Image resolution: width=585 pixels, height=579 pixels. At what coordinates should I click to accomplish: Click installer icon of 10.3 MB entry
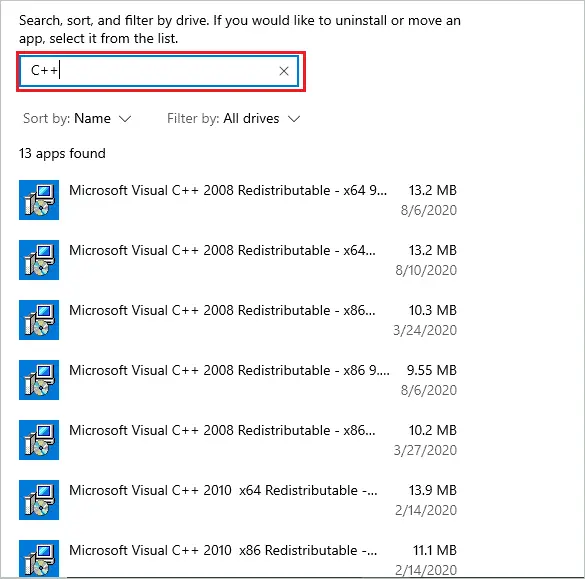(x=39, y=320)
